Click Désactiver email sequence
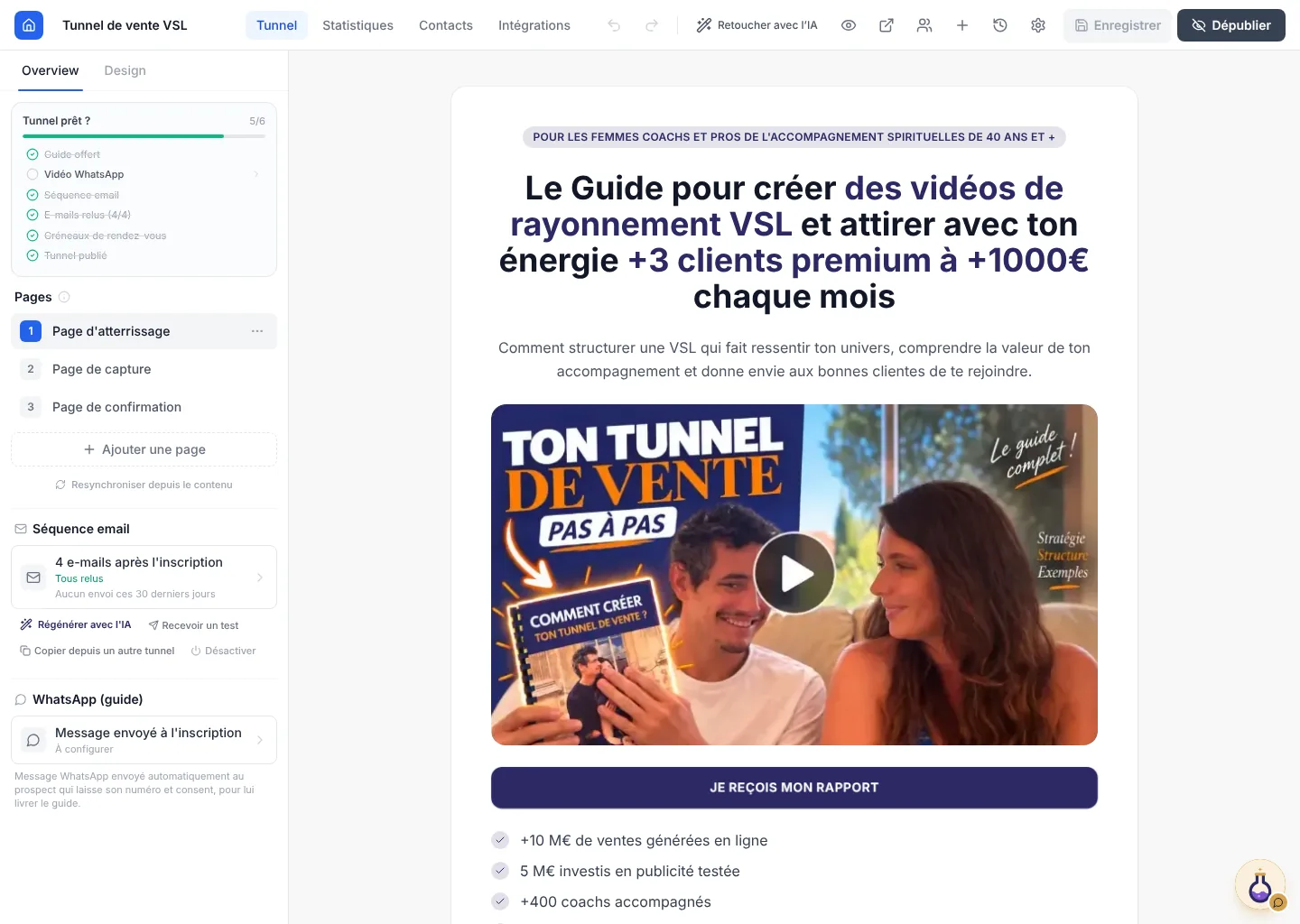 coord(223,651)
